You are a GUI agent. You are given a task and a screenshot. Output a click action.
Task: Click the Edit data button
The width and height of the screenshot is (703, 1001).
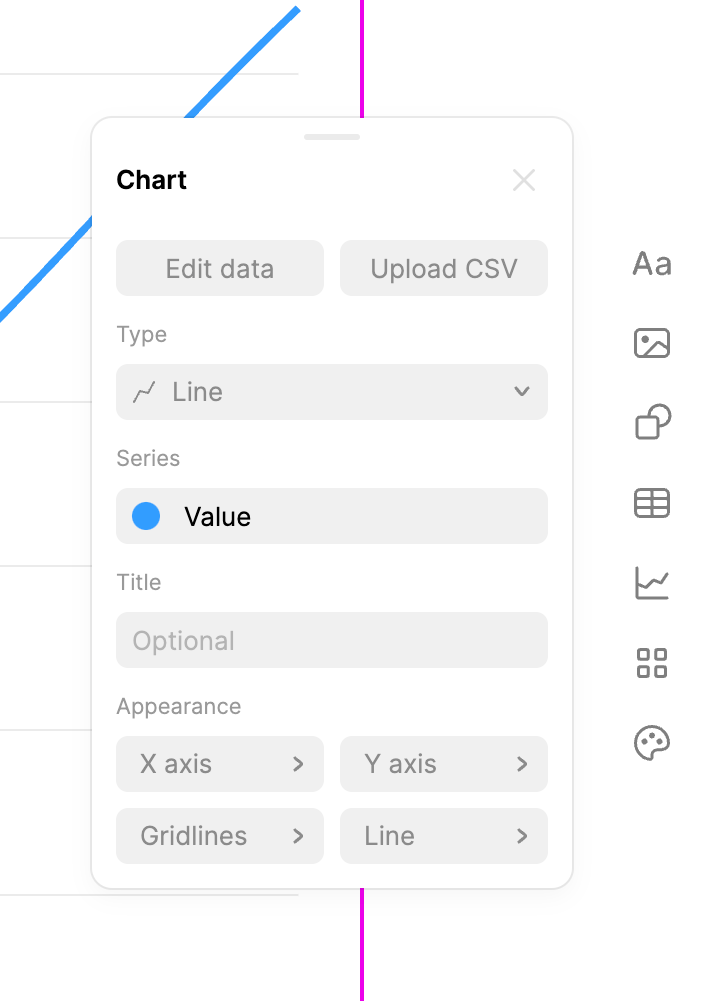click(x=219, y=268)
